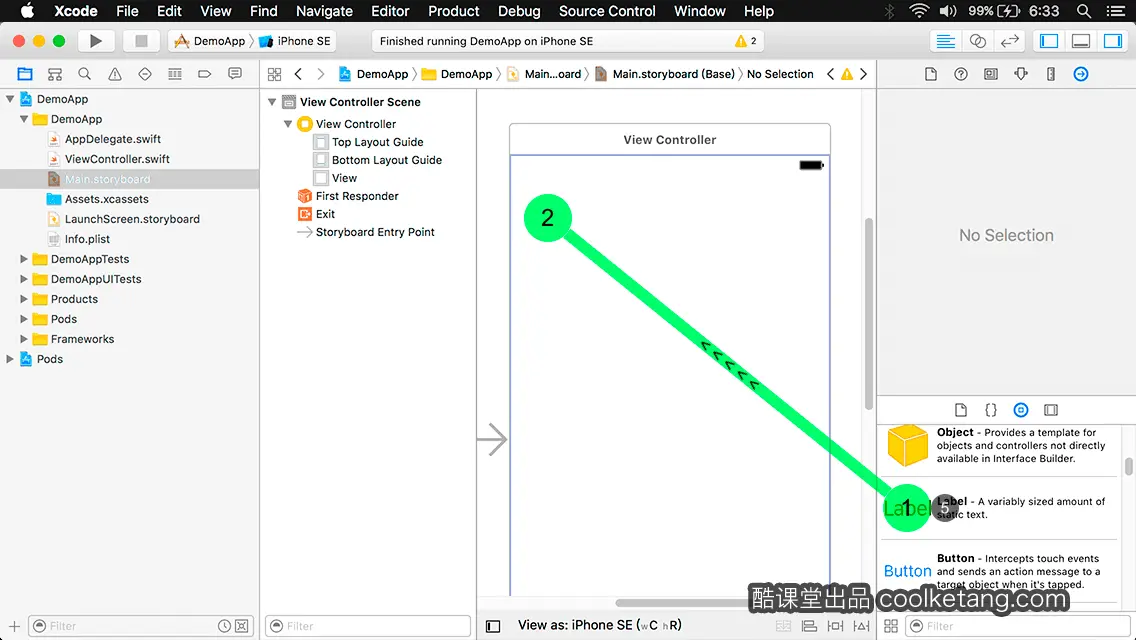Screen dimensions: 1136x640
Task: Open the Report navigator
Action: coord(235,74)
